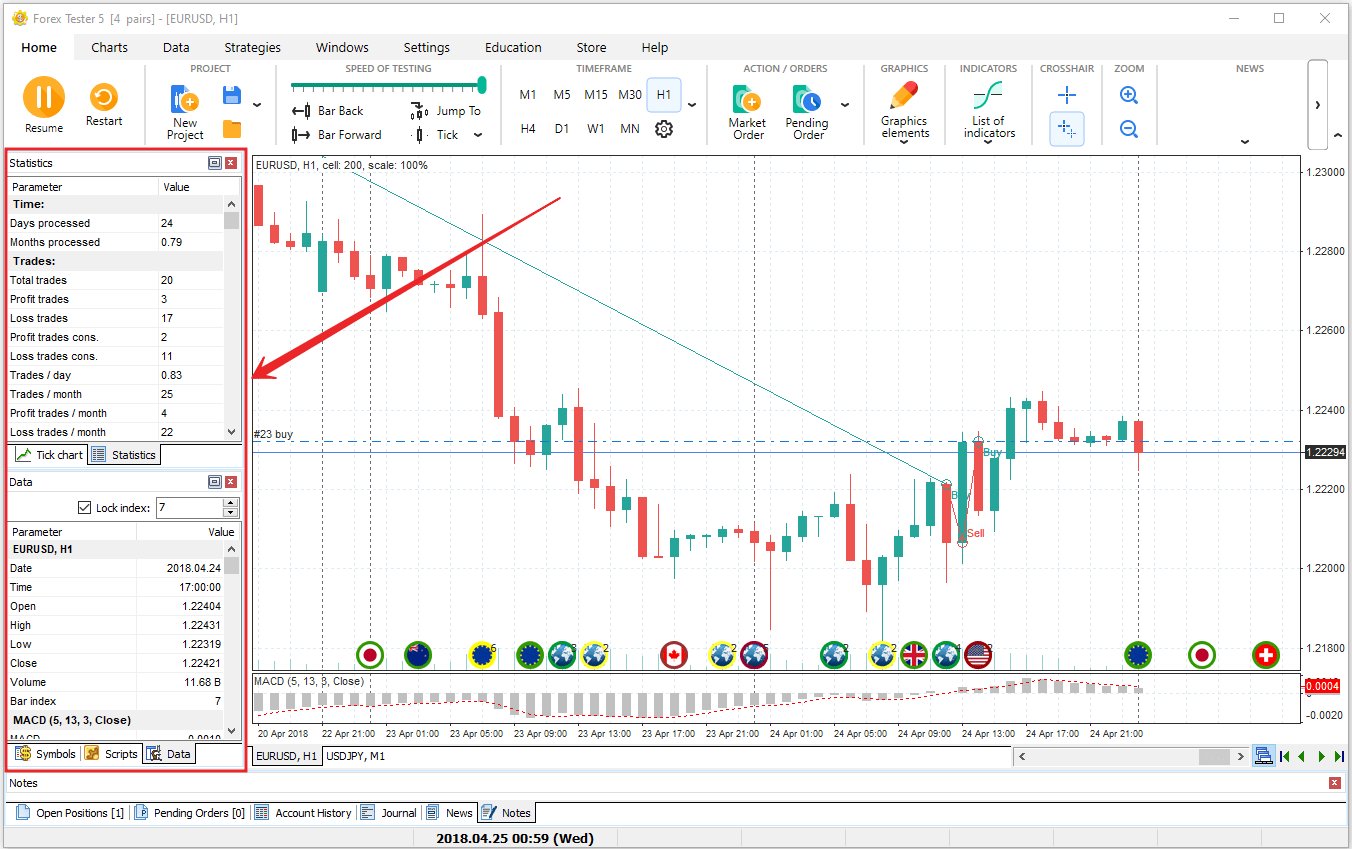Viewport: 1352px width, 849px height.
Task: Open Graphics elements pencil tool
Action: pos(904,97)
